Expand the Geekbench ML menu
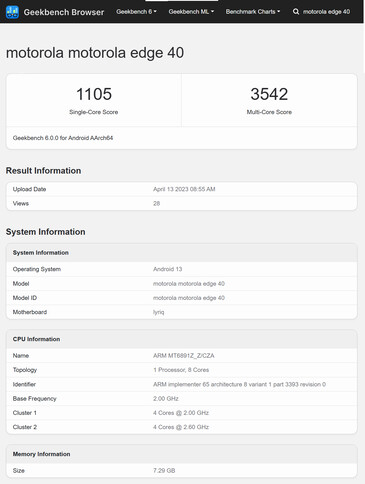 tap(191, 12)
